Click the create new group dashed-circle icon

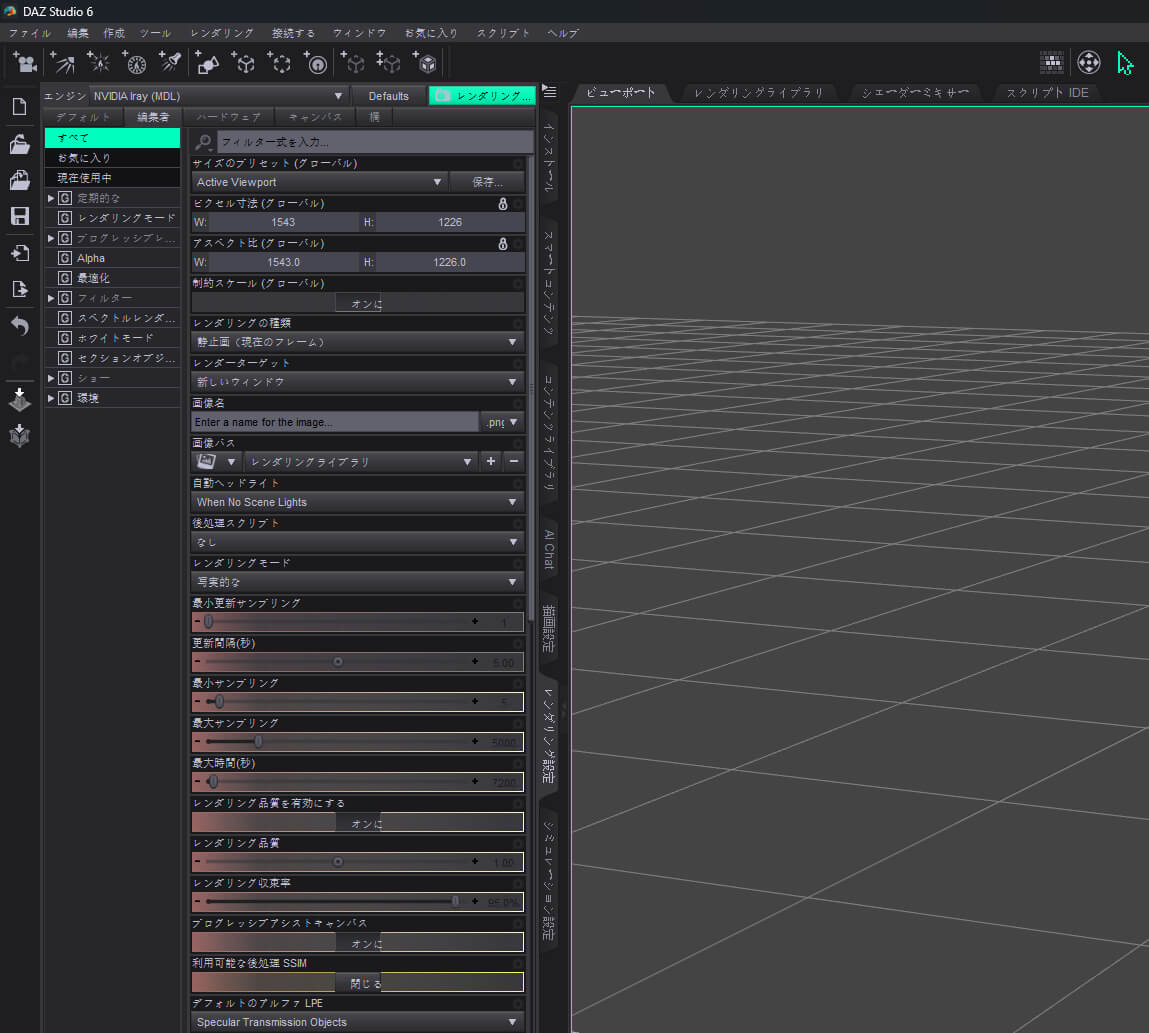pyautogui.click(x=279, y=63)
